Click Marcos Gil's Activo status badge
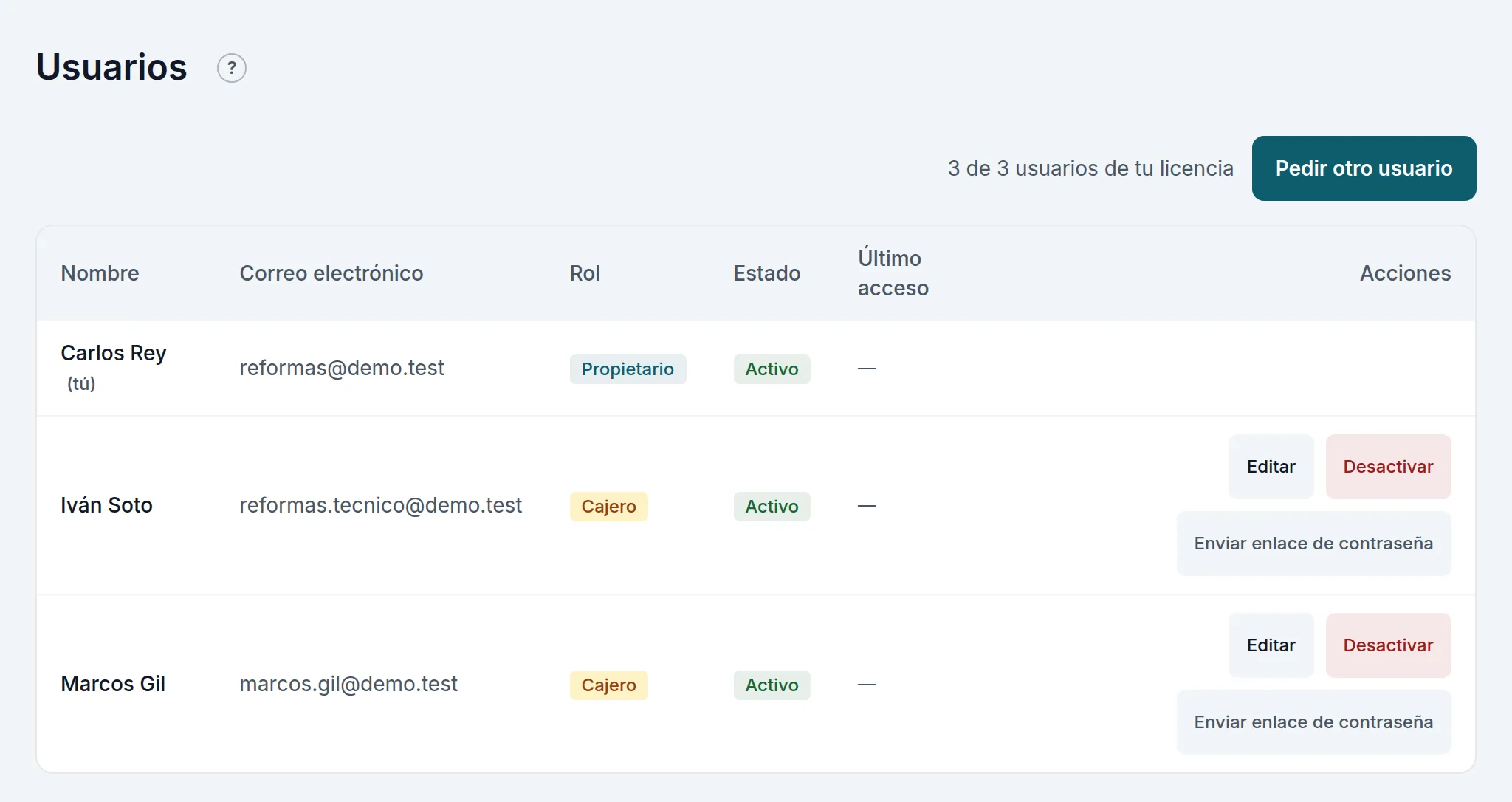 (772, 685)
